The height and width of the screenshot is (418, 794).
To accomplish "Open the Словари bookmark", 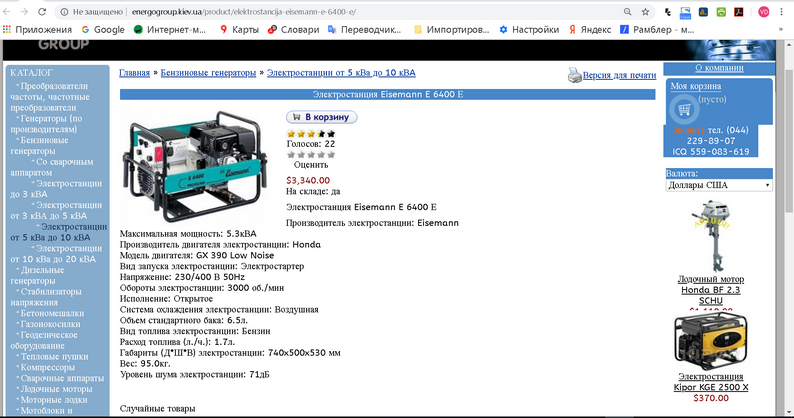I will [294, 30].
